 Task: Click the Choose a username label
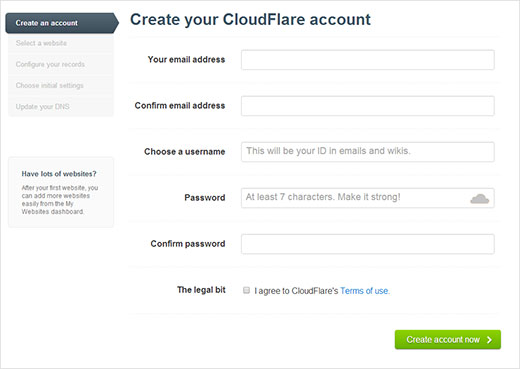184,152
